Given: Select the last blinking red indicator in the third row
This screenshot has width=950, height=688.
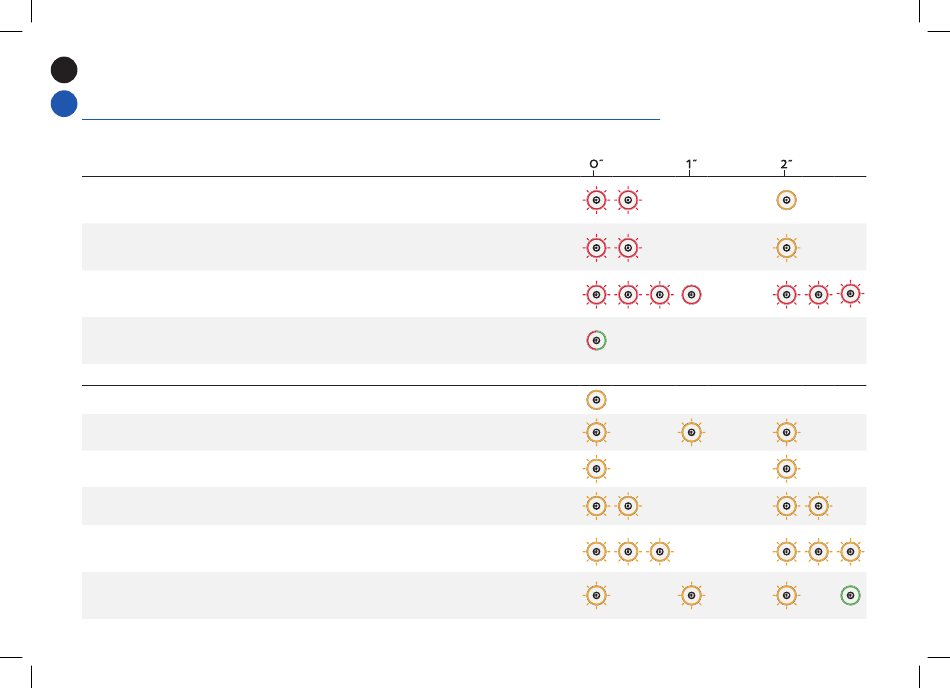Looking at the screenshot, I should 850,294.
